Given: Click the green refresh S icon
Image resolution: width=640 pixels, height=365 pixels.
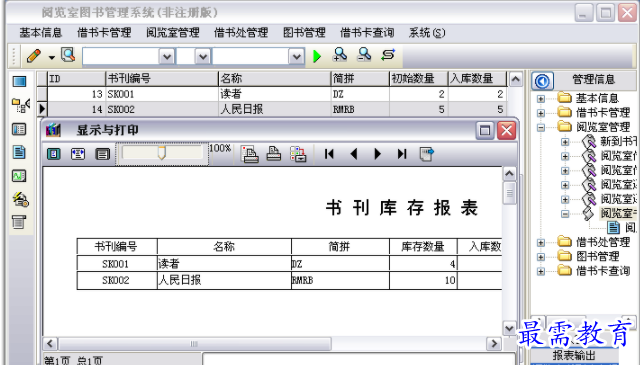Looking at the screenshot, I should 388,55.
